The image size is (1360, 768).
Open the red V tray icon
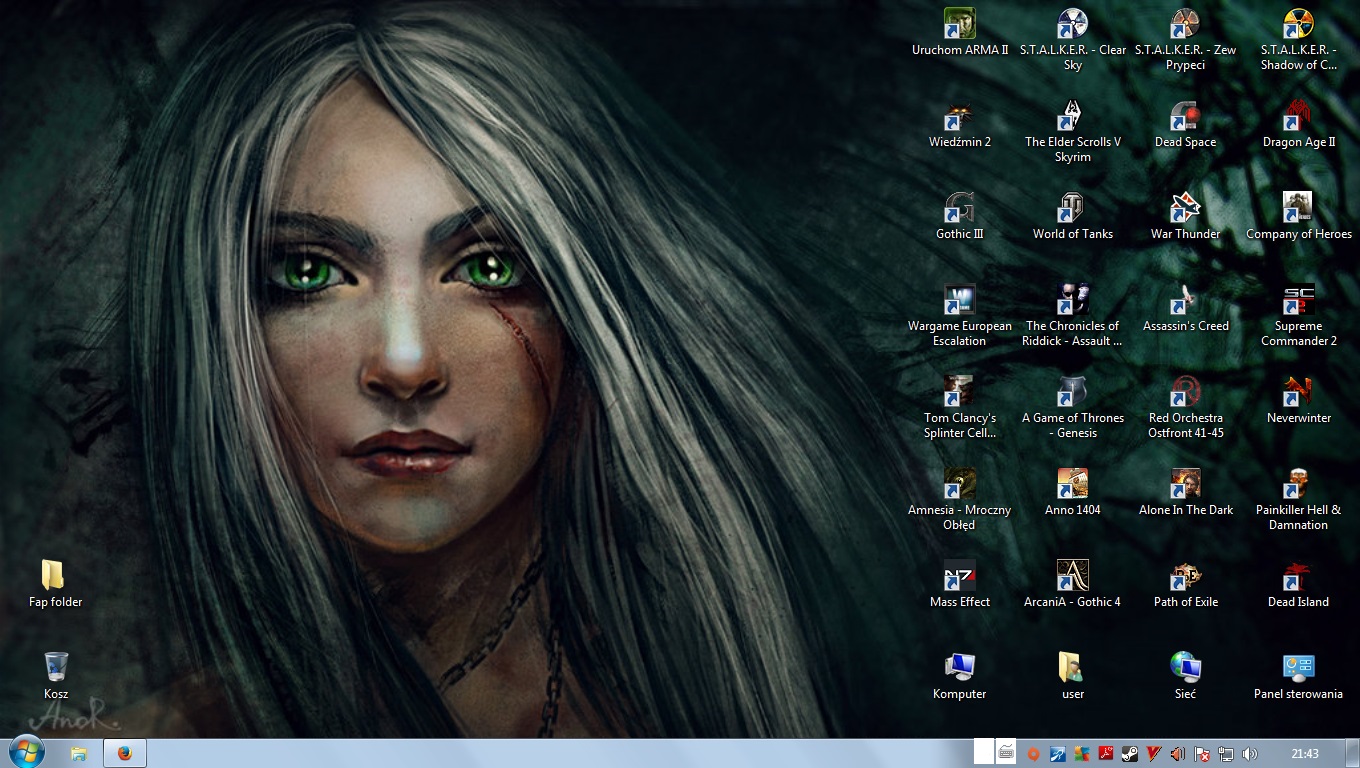tap(1154, 754)
